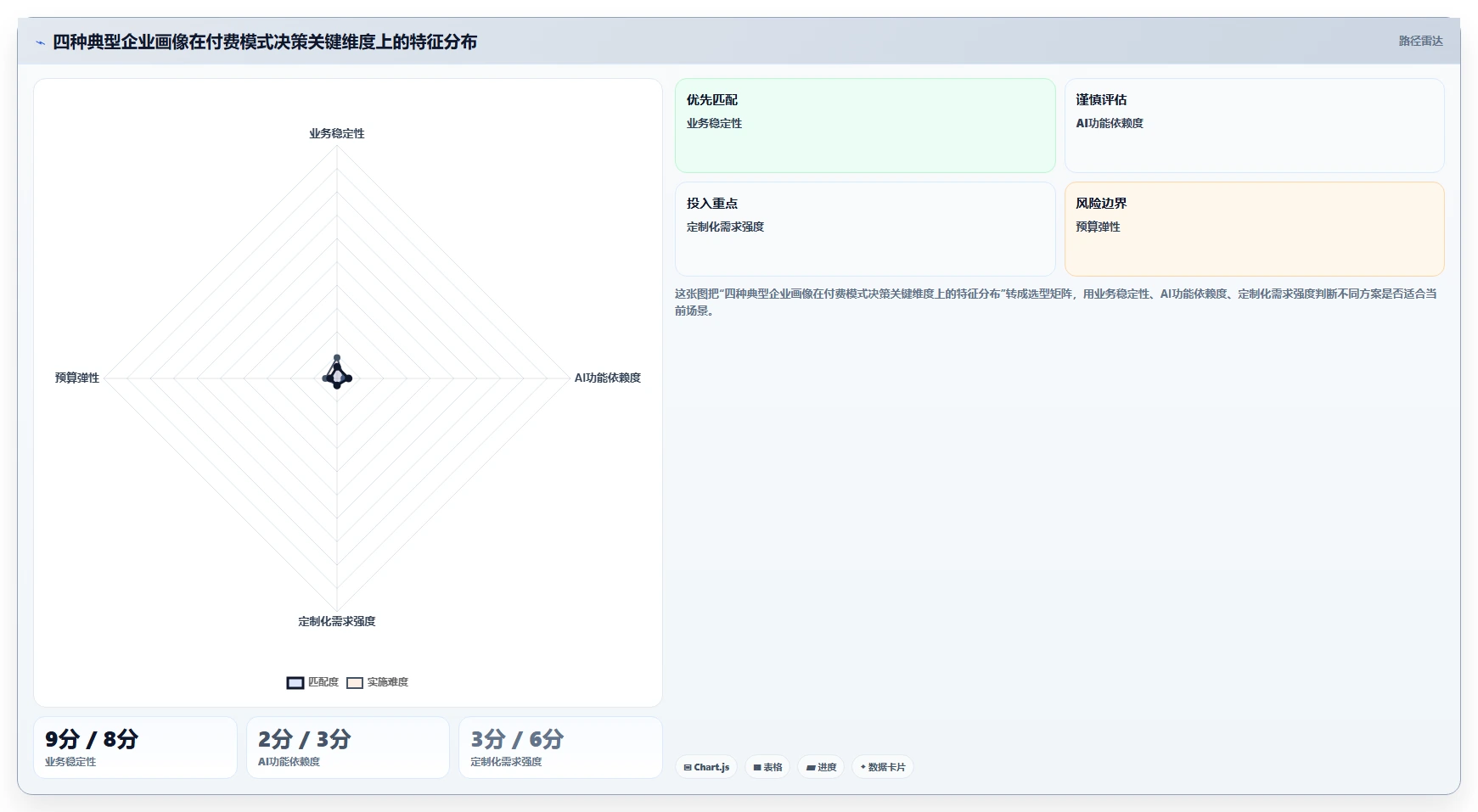Click AI功能依赖度 text in 谨慎评估 card
The height and width of the screenshot is (812, 1478).
1110,123
